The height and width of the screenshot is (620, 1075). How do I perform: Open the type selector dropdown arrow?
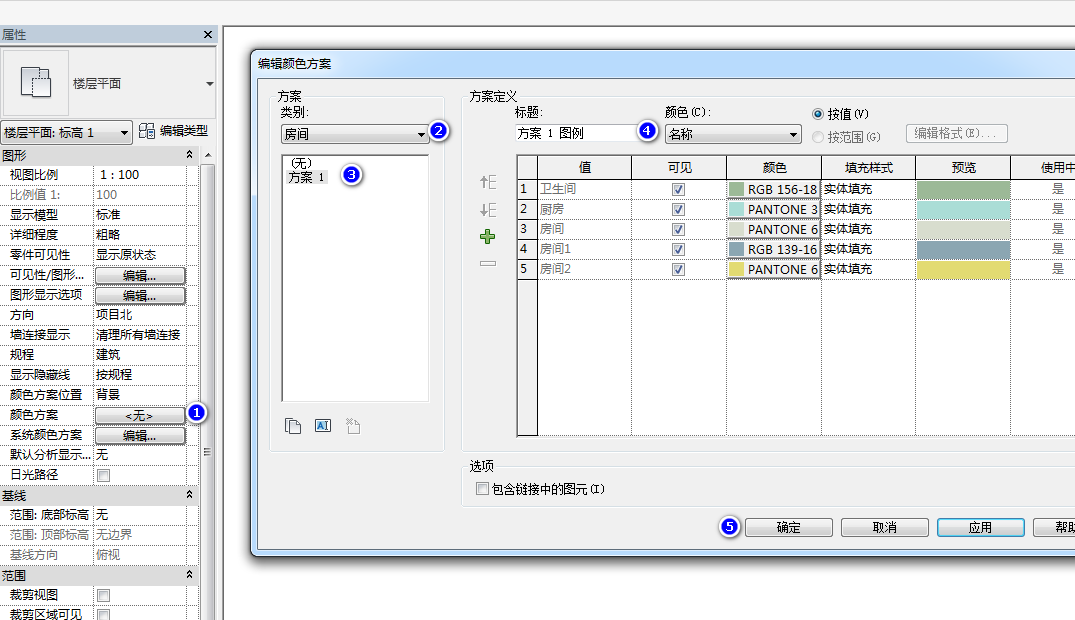[210, 84]
